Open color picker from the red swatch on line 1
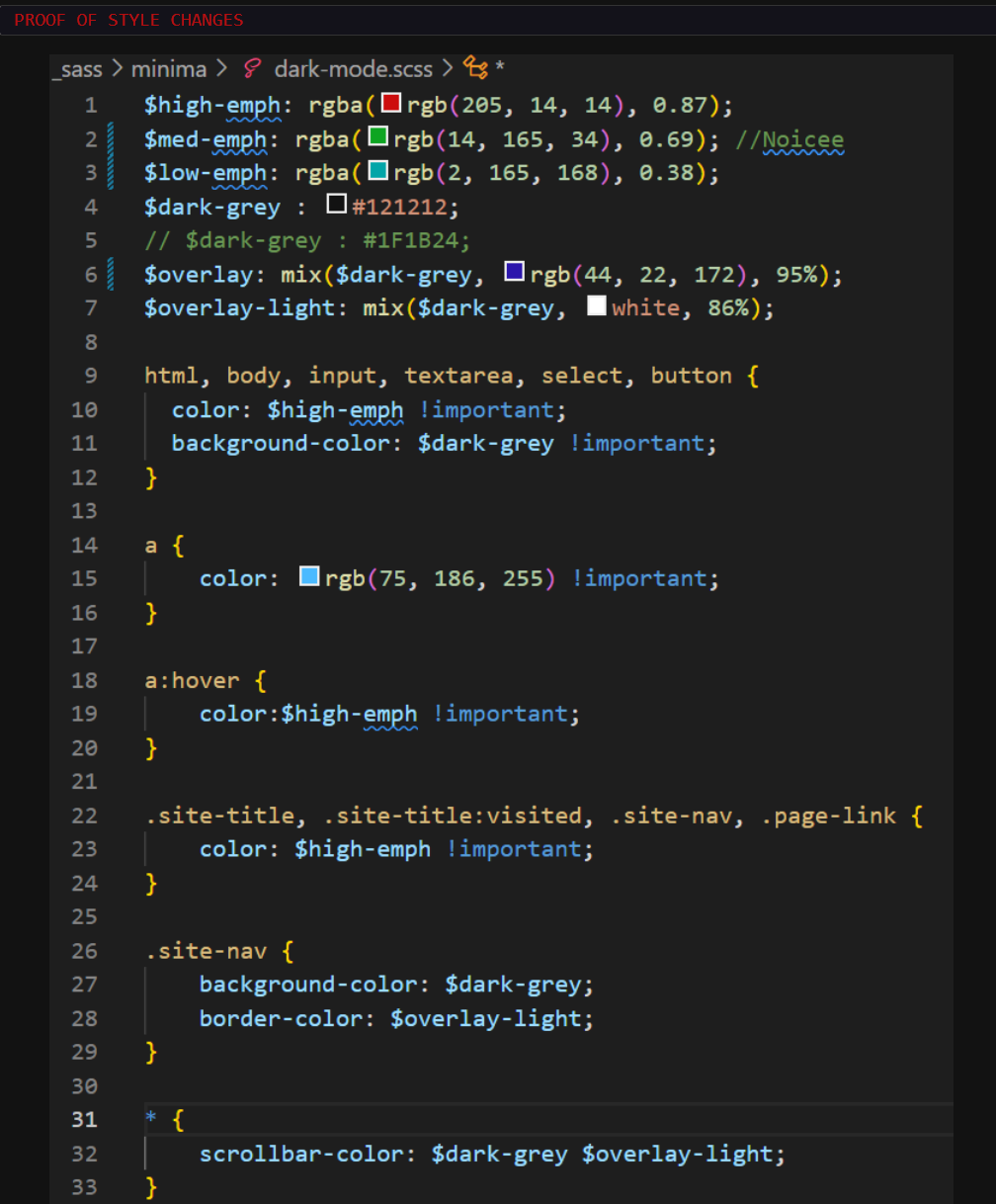The width and height of the screenshot is (996, 1204). [393, 102]
